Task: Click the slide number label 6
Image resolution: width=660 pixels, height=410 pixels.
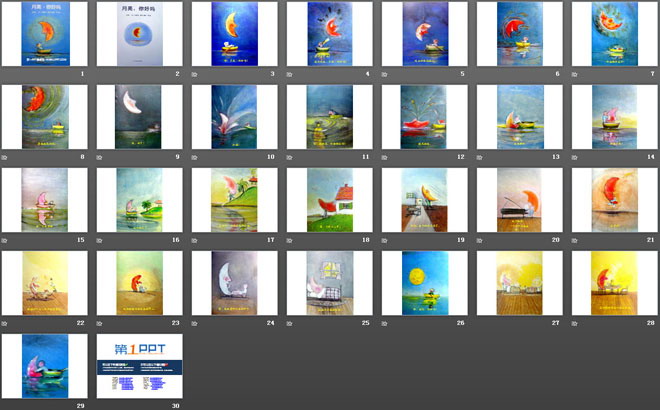Action: coord(557,74)
